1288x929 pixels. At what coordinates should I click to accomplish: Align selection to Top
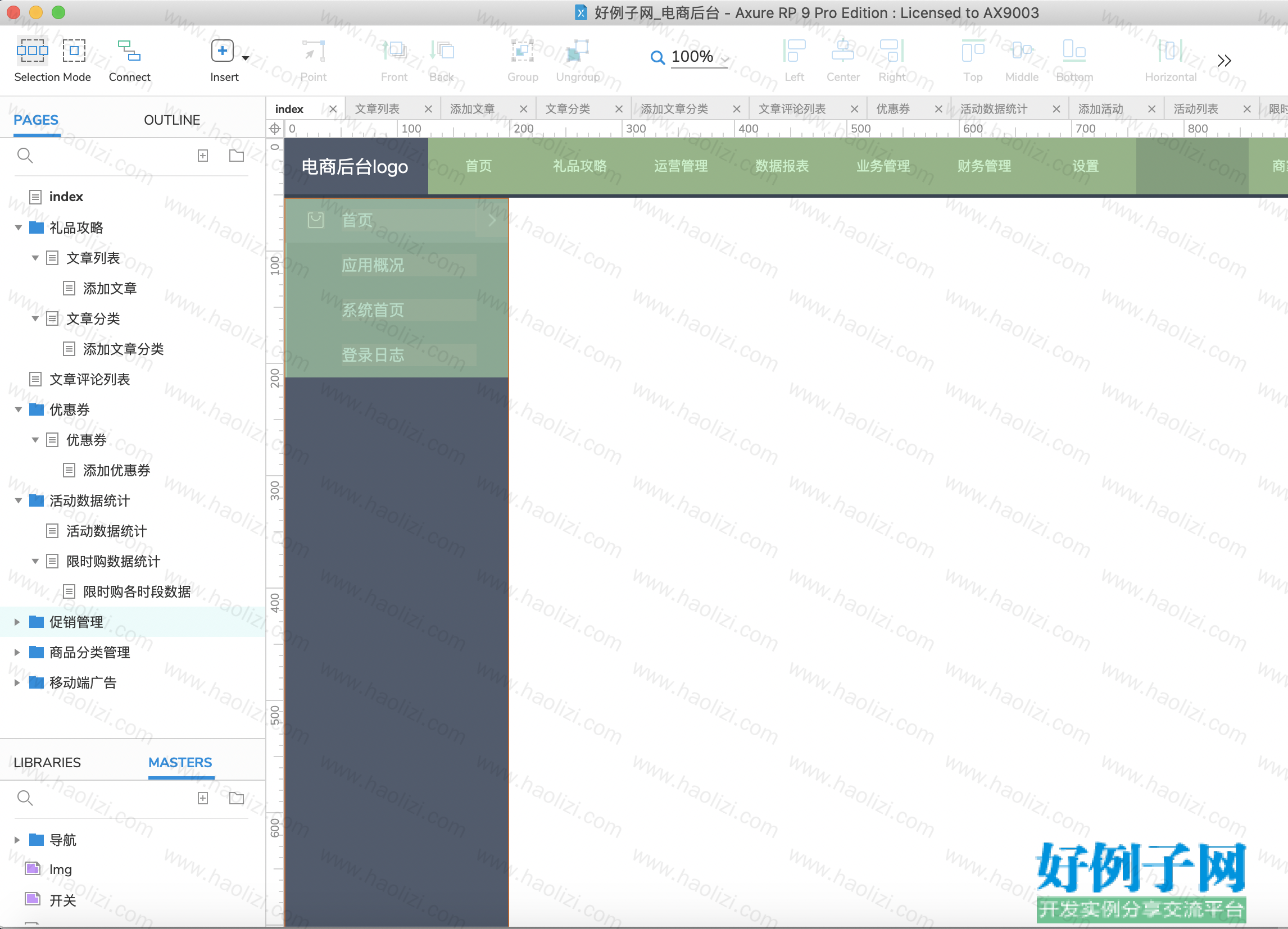tap(973, 60)
